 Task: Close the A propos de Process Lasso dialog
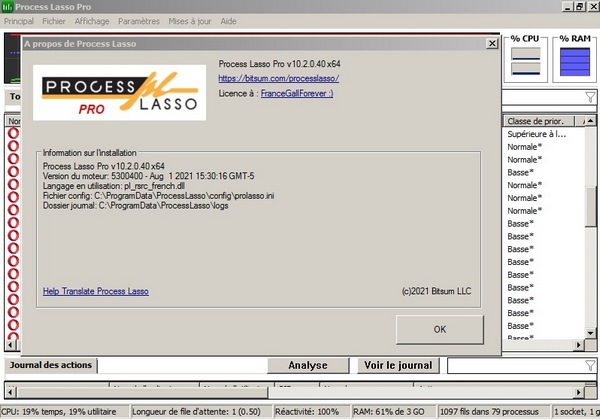[492, 44]
